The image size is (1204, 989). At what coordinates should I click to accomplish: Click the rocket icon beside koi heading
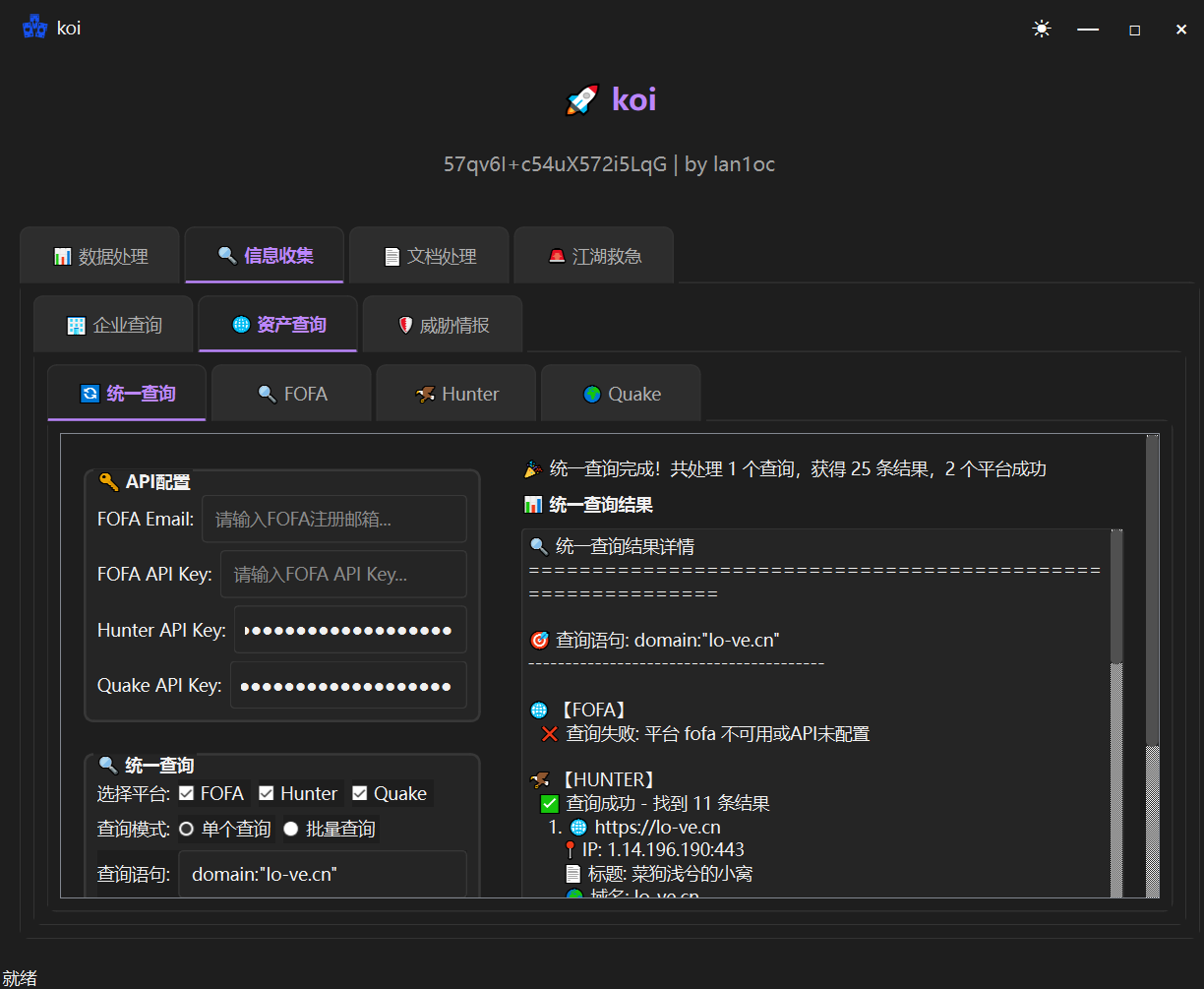pos(582,99)
